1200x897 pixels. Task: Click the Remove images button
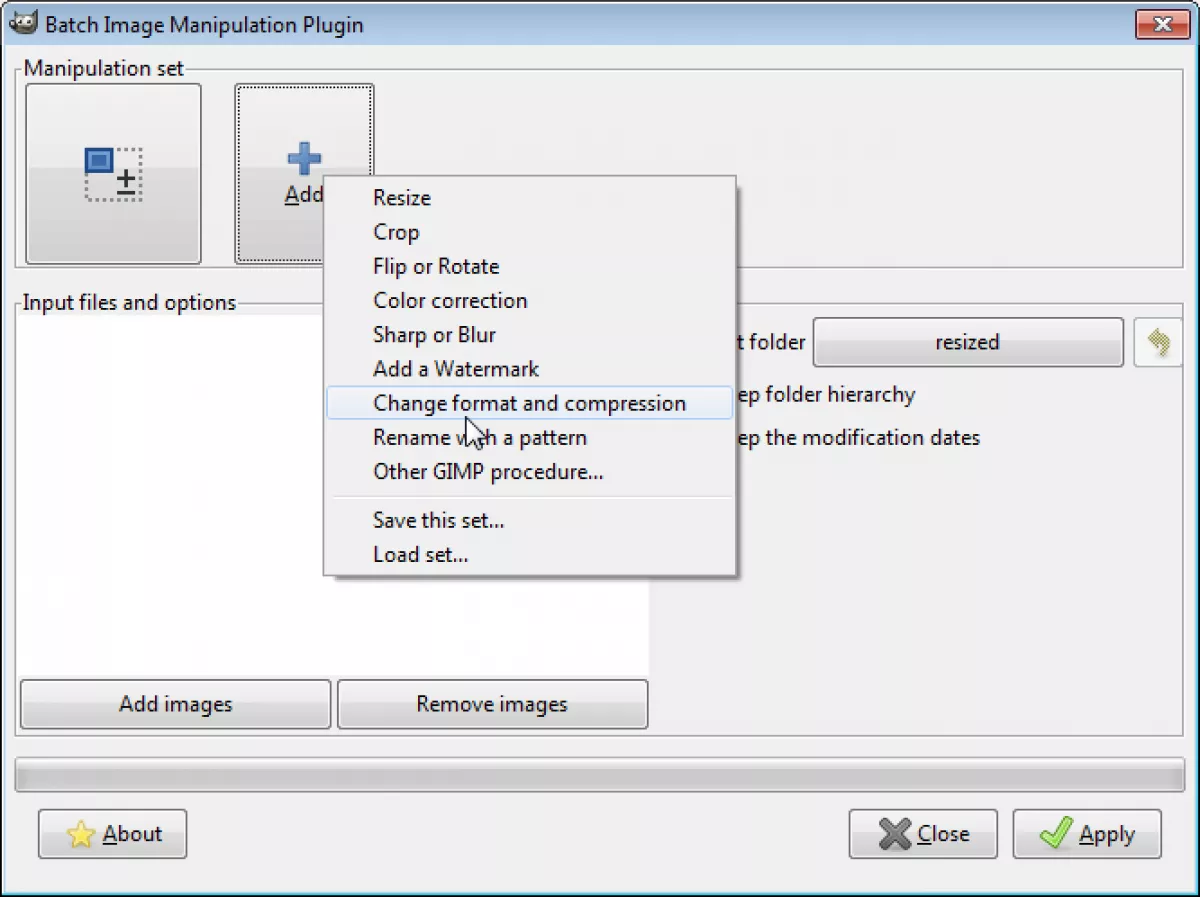coord(492,704)
